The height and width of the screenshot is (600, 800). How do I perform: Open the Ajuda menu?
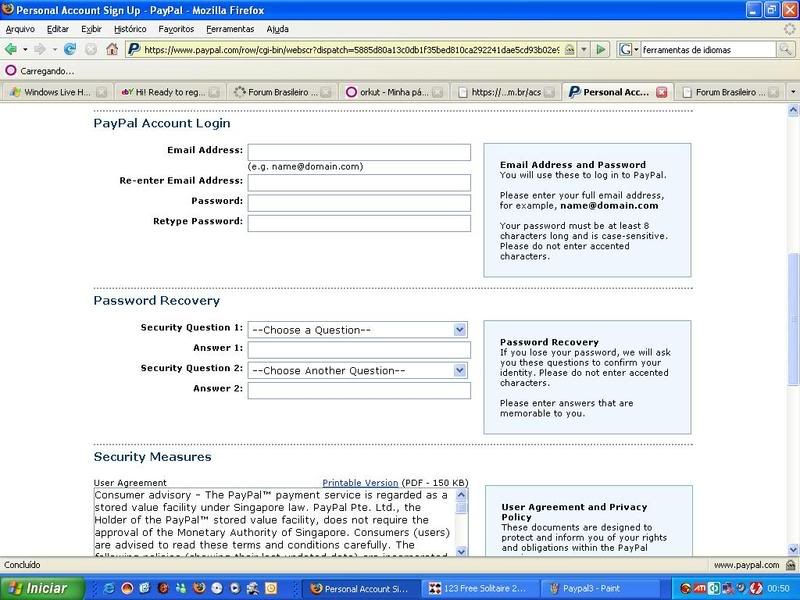(278, 29)
